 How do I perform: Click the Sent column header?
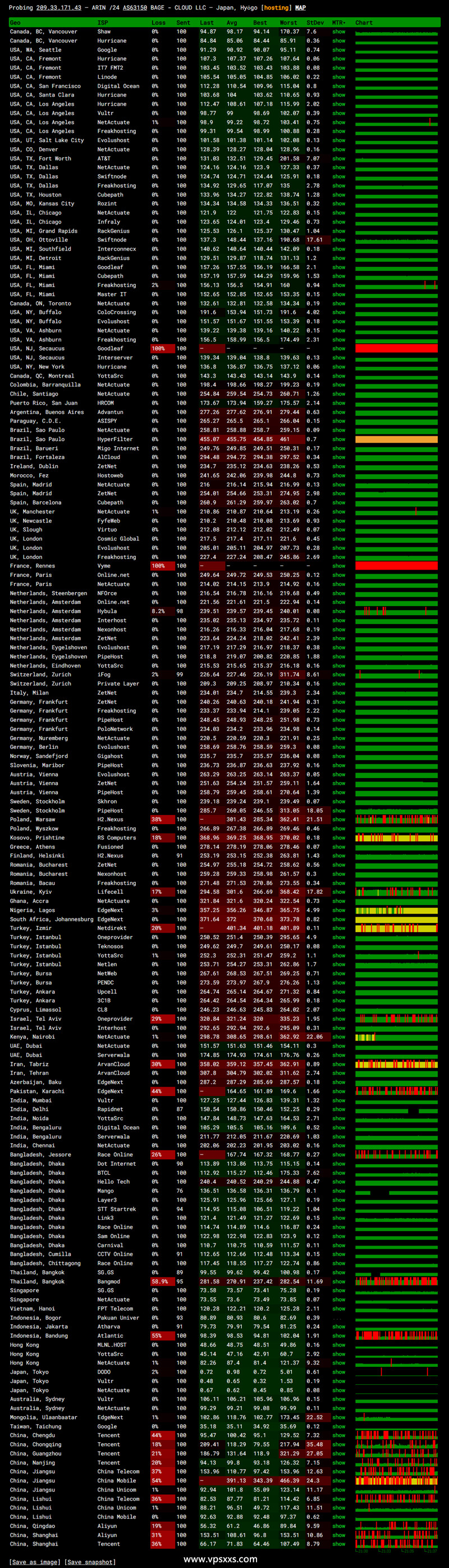(x=183, y=22)
